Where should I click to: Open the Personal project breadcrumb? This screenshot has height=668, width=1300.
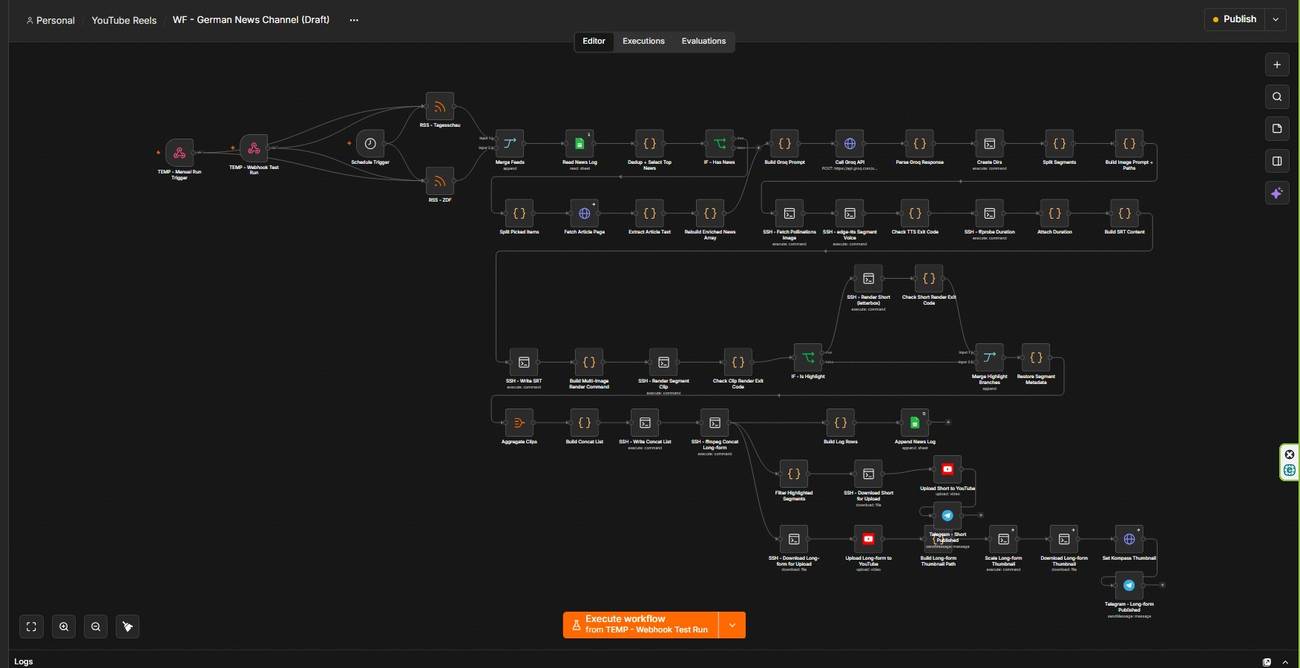(50, 20)
